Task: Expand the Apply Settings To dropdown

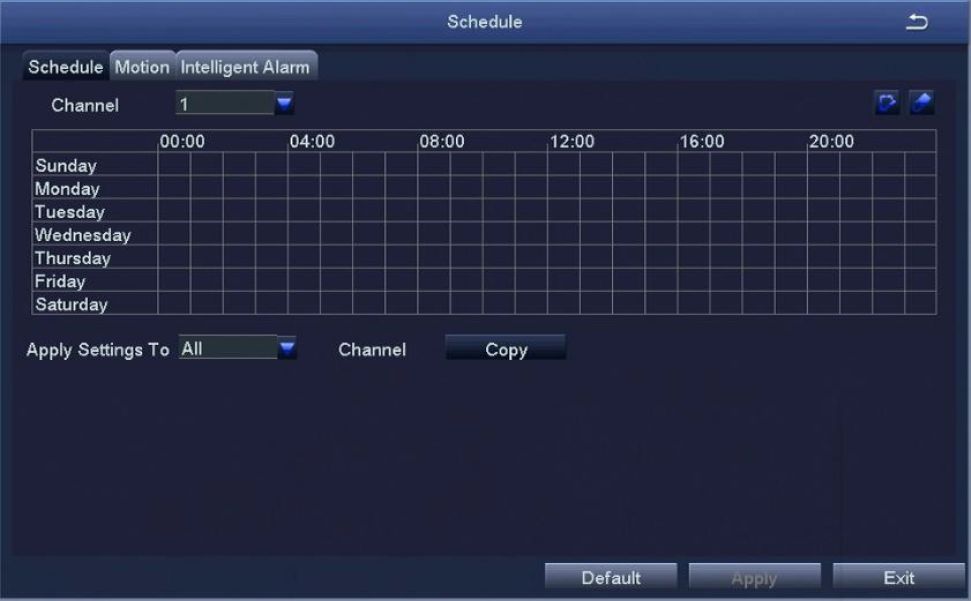Action: pos(287,349)
